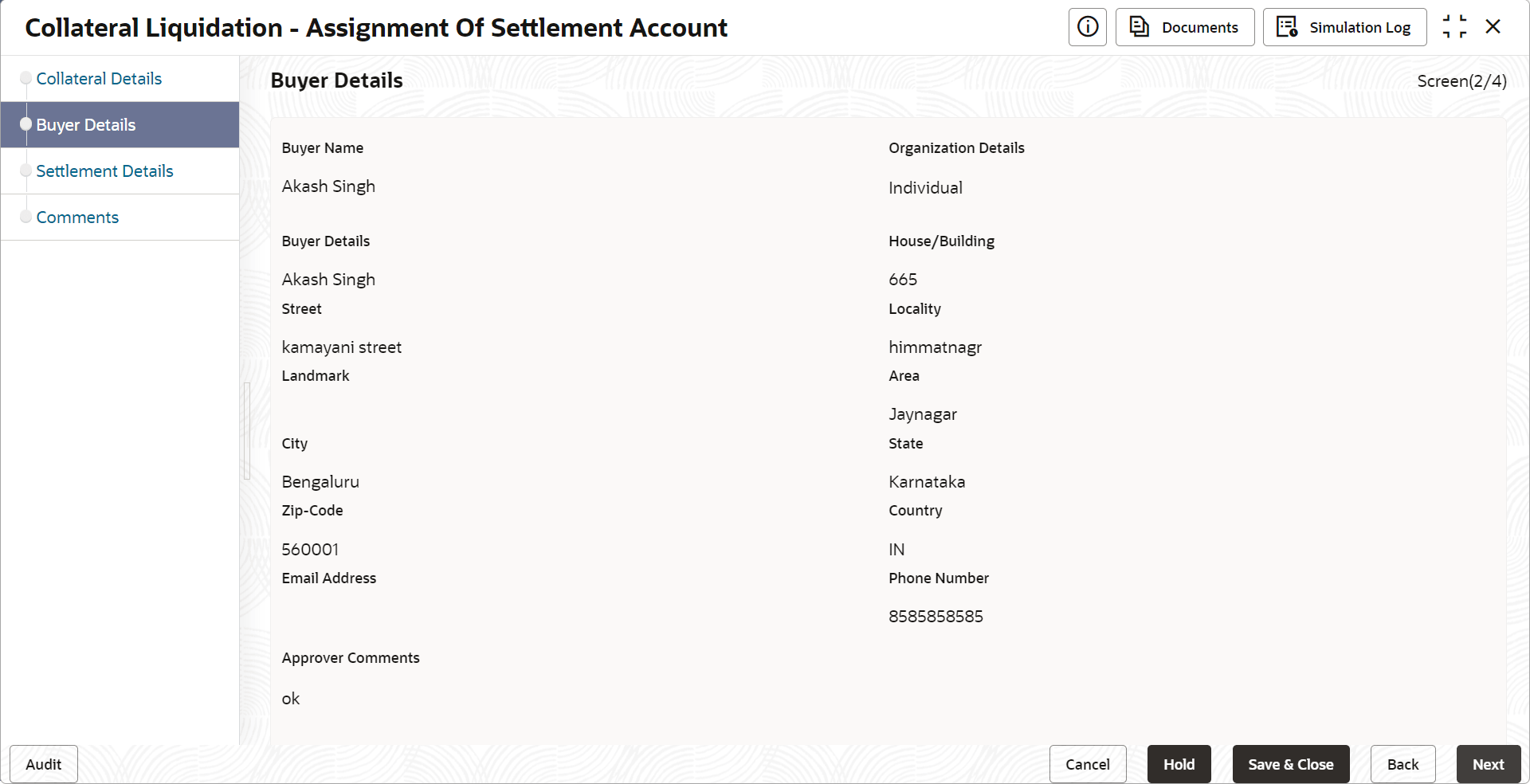Click the sidebar collapse splitter handle
This screenshot has width=1530, height=784.
point(247,430)
